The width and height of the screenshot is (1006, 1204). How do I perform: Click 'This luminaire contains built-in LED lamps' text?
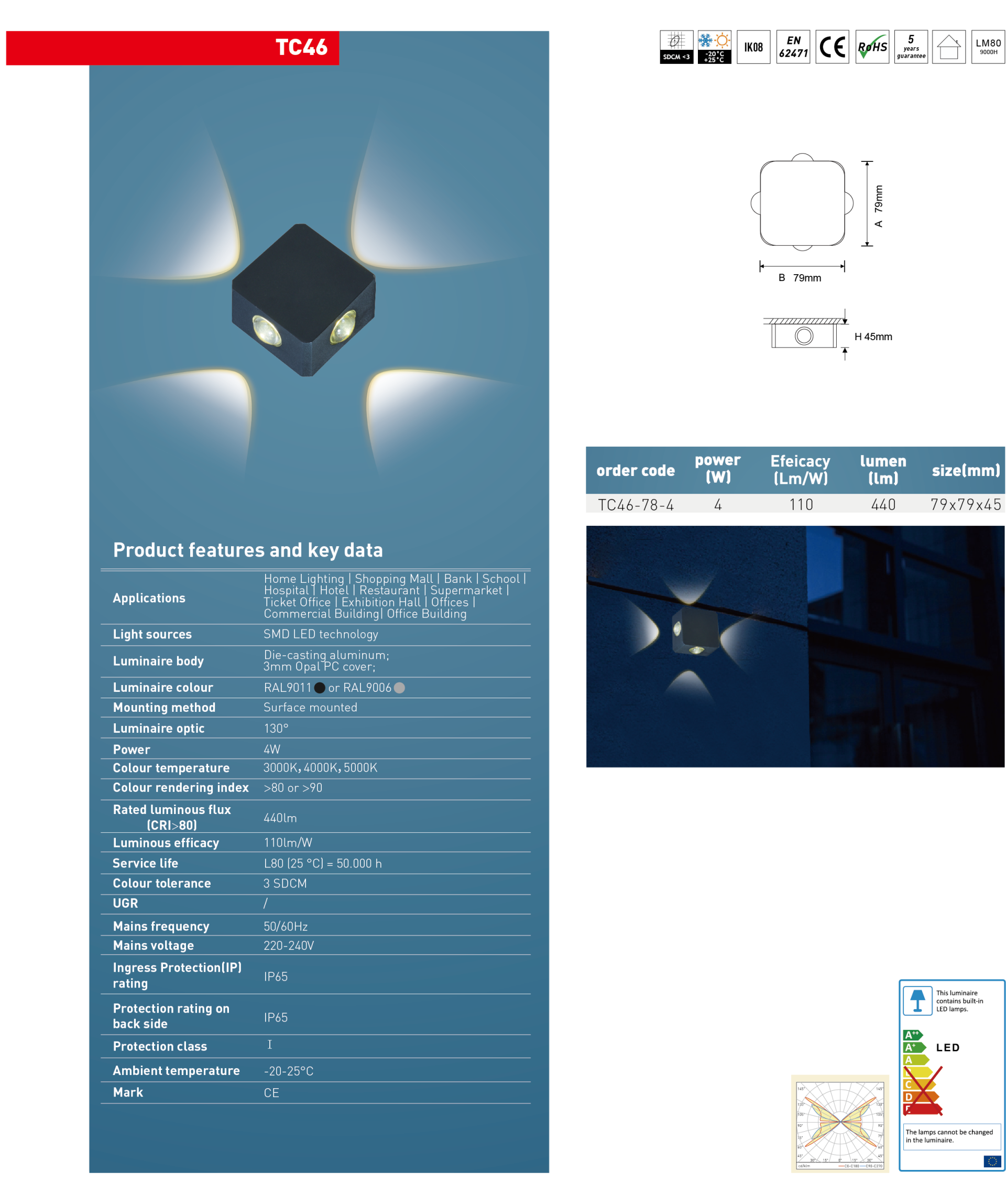point(959,1001)
